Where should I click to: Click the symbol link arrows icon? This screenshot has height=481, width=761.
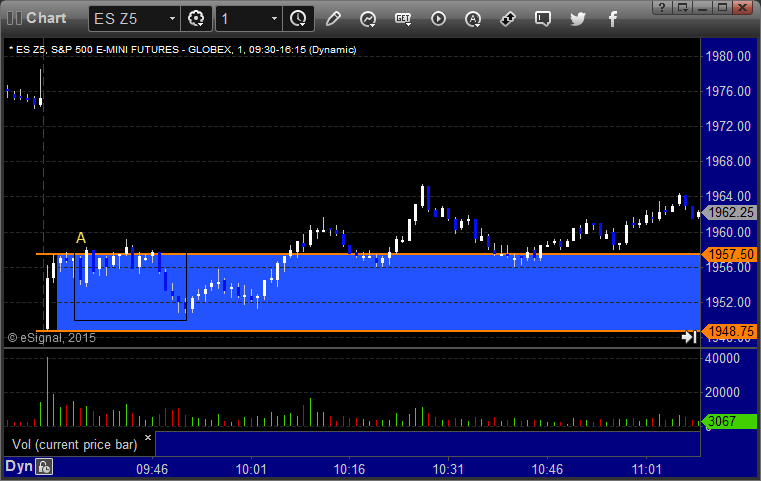pos(508,19)
